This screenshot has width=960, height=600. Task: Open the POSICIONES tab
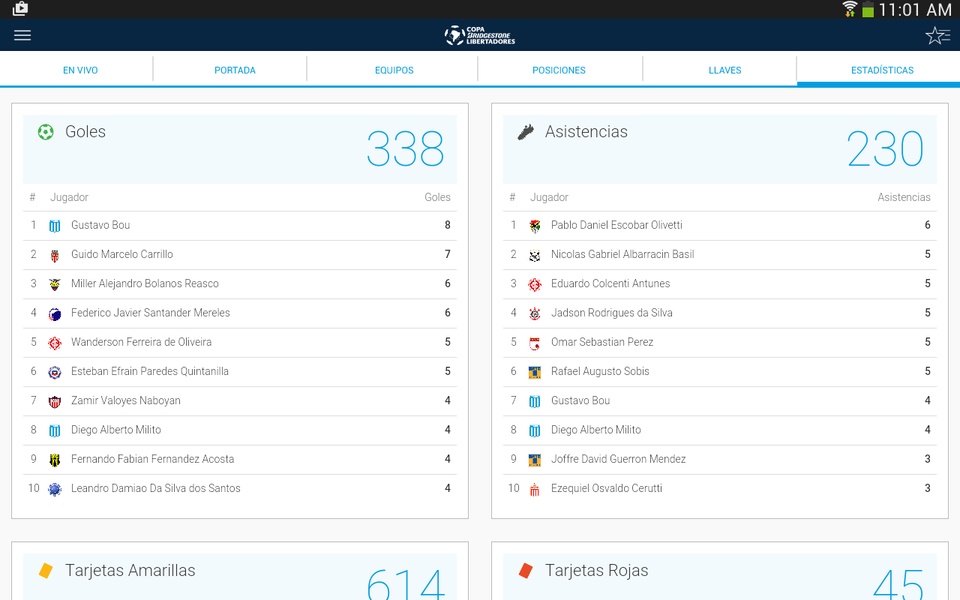558,70
